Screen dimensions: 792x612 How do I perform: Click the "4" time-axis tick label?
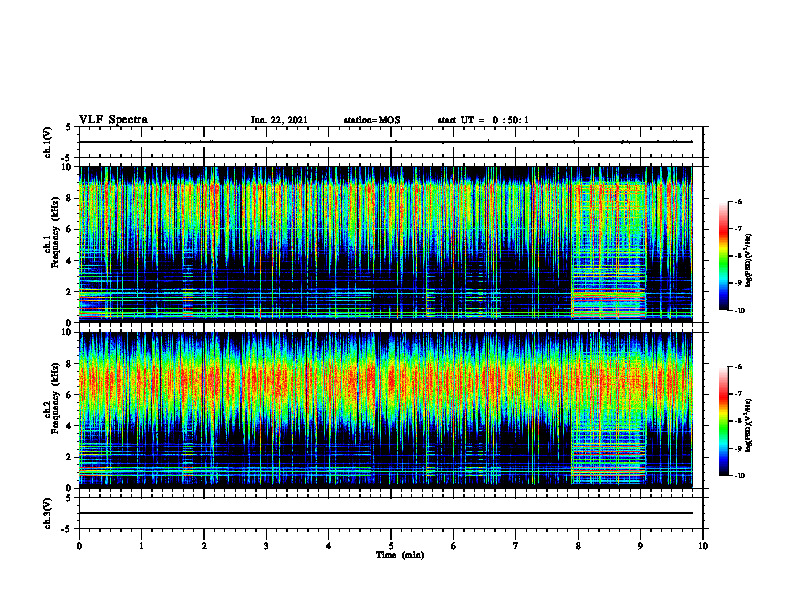tap(329, 545)
